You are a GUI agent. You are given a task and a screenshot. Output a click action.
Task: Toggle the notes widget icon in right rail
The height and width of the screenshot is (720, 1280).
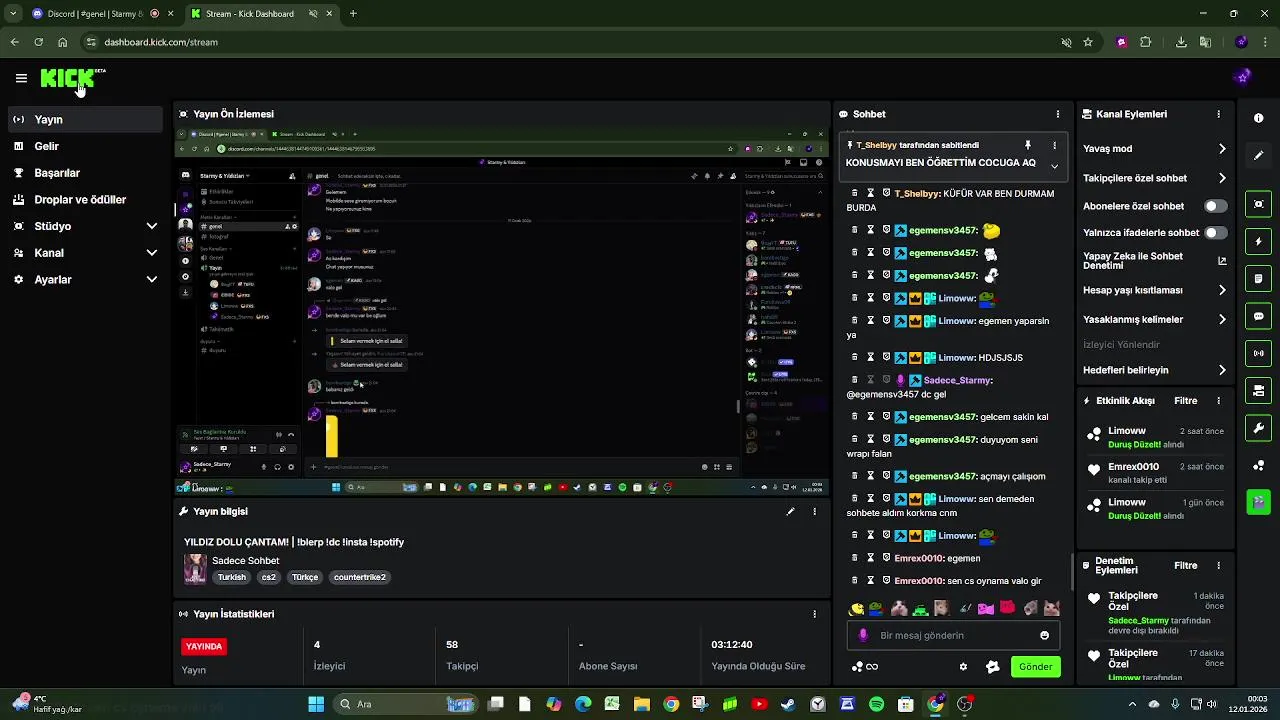pos(1258,279)
